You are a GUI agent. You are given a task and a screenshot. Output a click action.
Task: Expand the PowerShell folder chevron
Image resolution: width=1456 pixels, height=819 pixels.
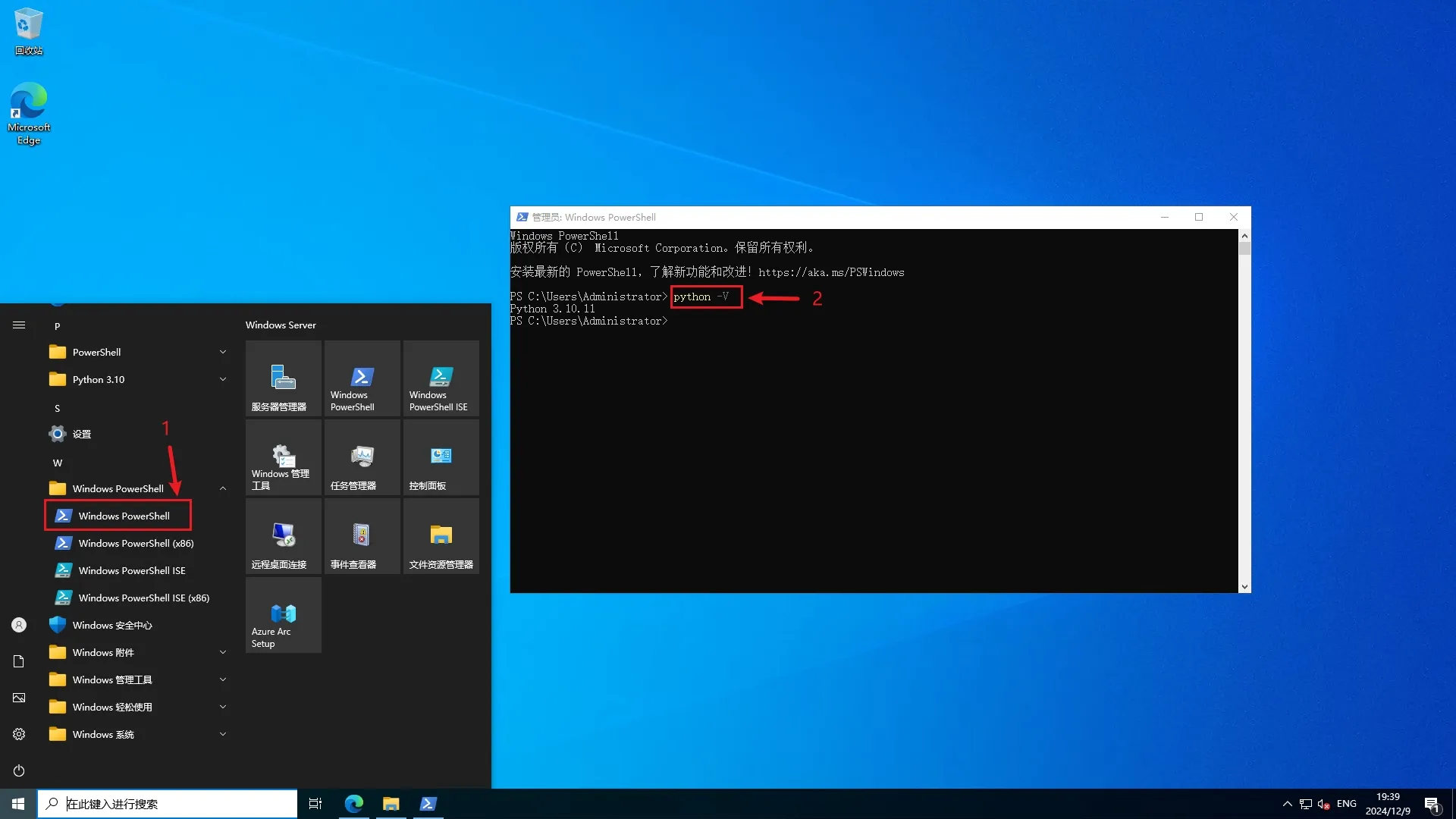tap(223, 352)
